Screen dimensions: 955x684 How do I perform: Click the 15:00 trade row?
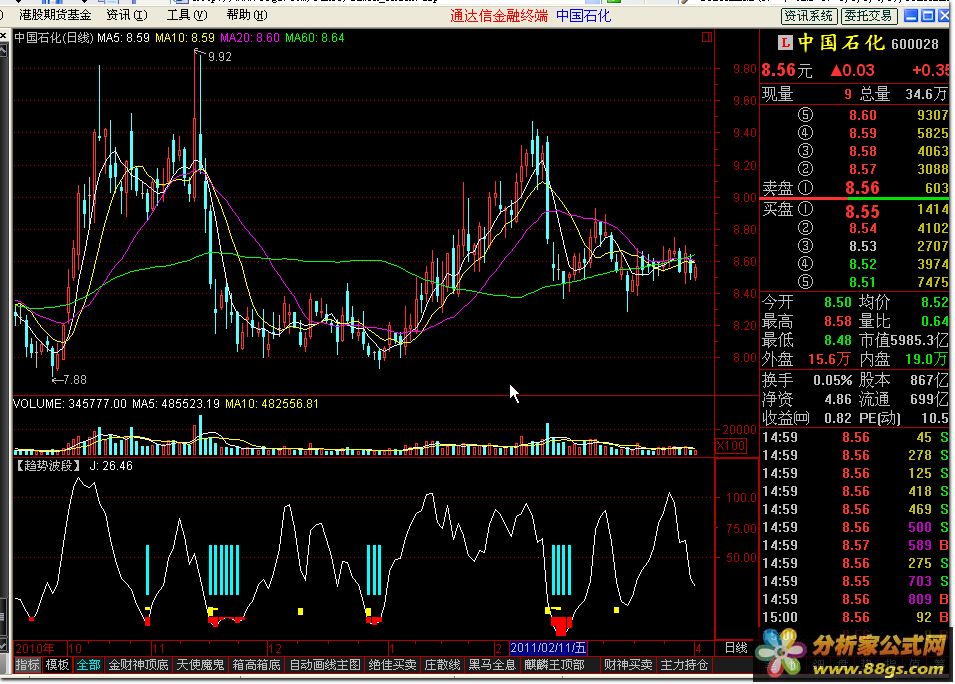(855, 617)
